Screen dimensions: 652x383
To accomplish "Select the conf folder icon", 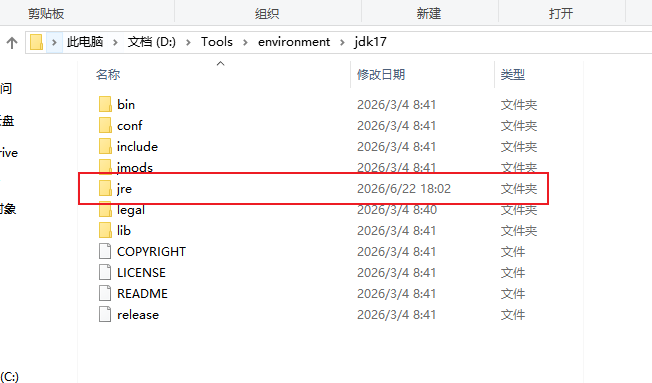I will (105, 126).
